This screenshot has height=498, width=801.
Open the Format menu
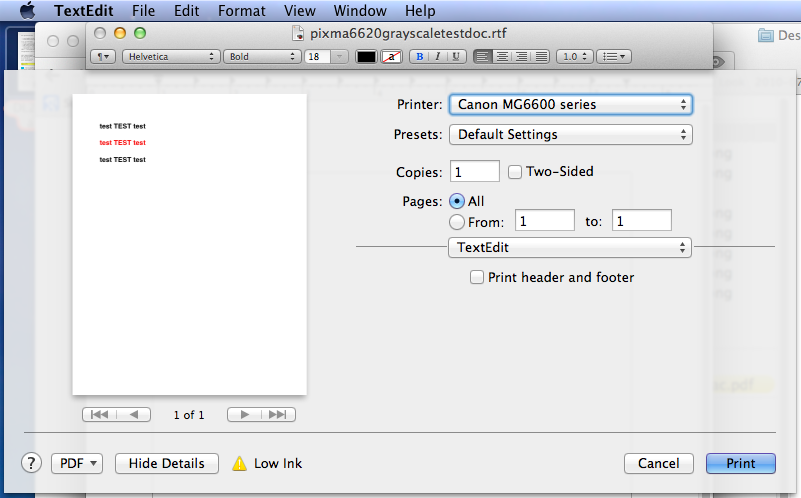(x=240, y=11)
